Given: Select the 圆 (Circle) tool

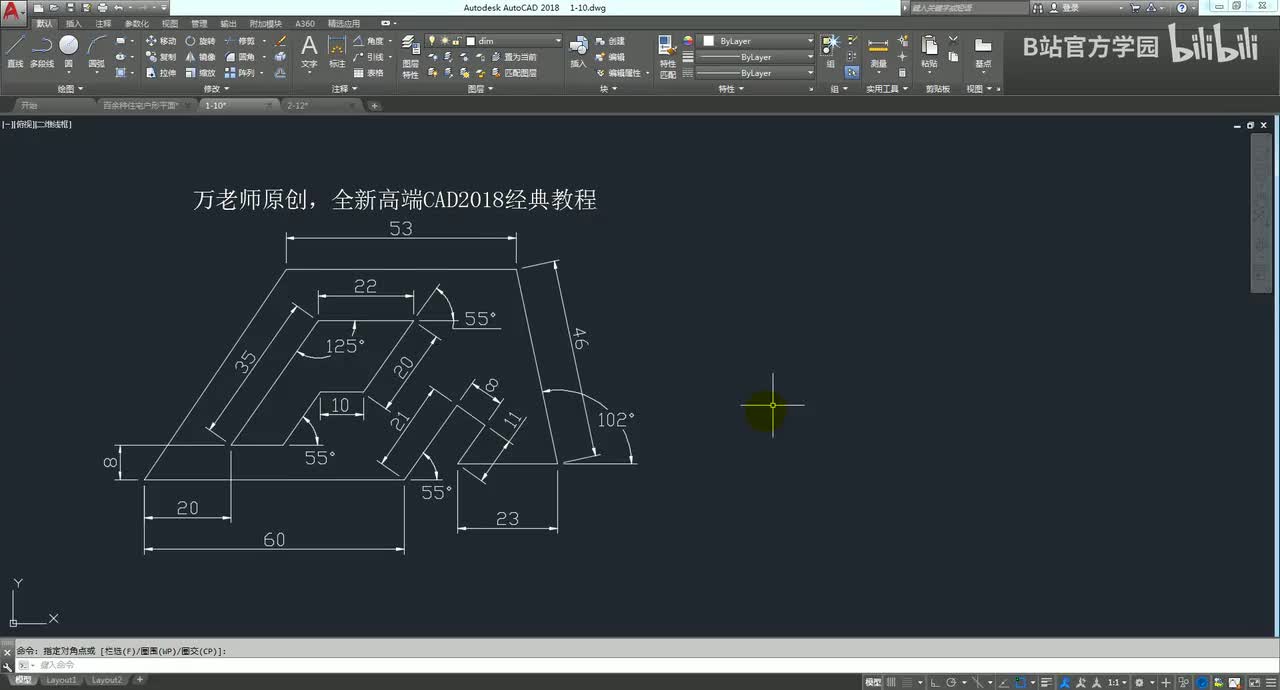Looking at the screenshot, I should point(68,51).
